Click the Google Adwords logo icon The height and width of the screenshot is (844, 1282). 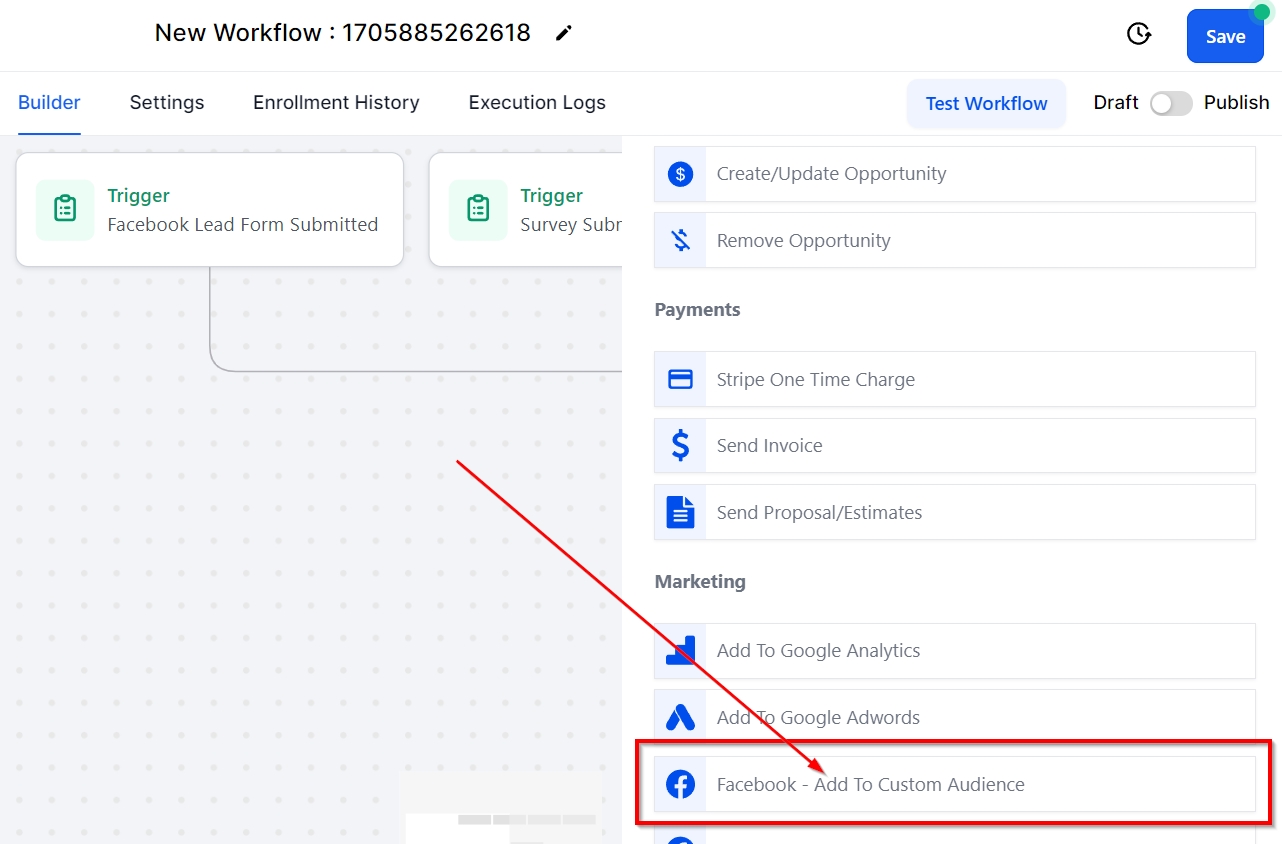[680, 717]
